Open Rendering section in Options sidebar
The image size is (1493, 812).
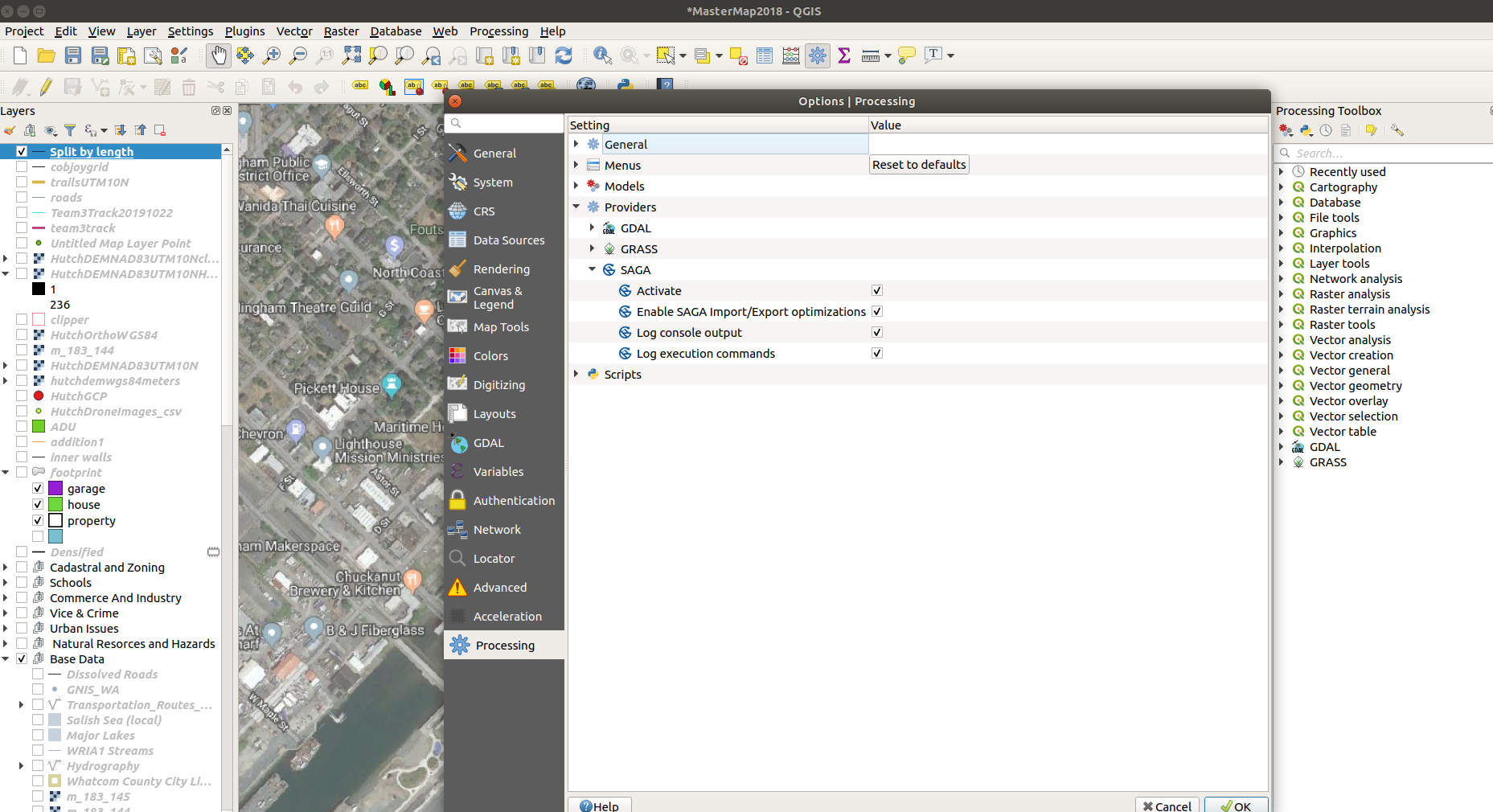pyautogui.click(x=504, y=269)
